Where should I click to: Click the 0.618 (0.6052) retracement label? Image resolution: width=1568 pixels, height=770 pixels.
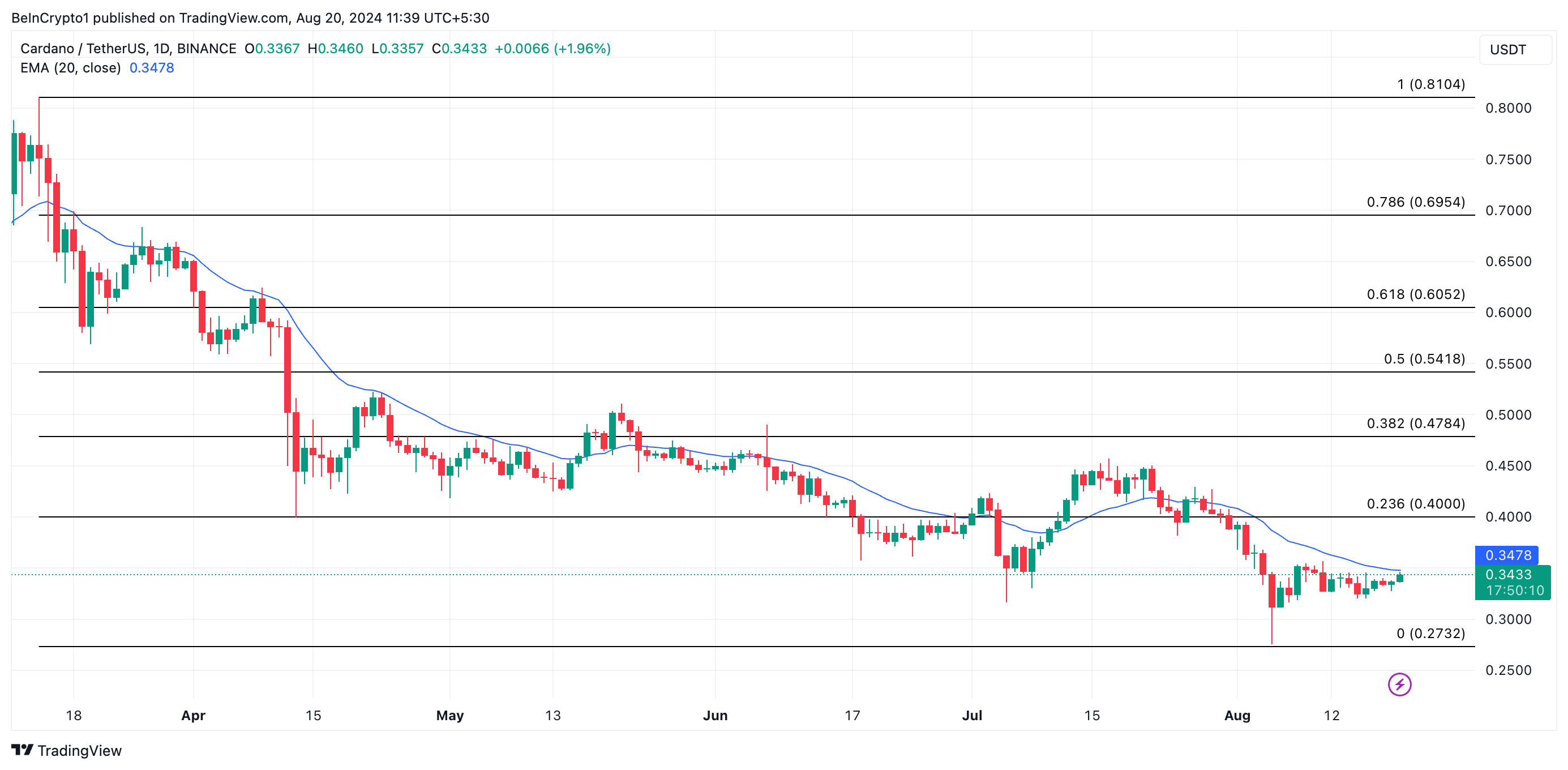(1415, 294)
